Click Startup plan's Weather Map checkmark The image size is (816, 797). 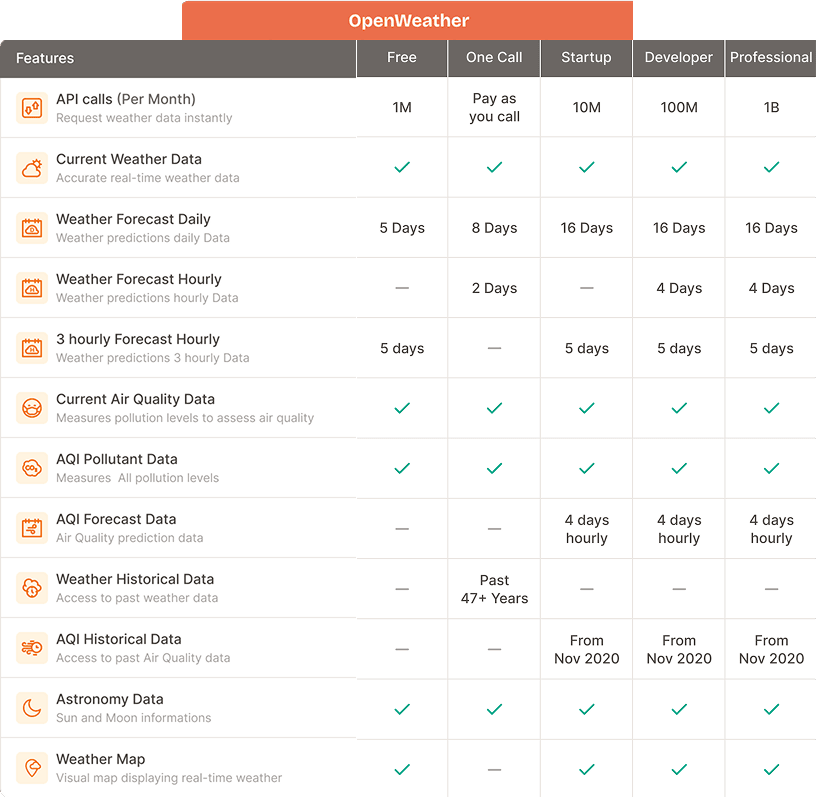(x=586, y=768)
